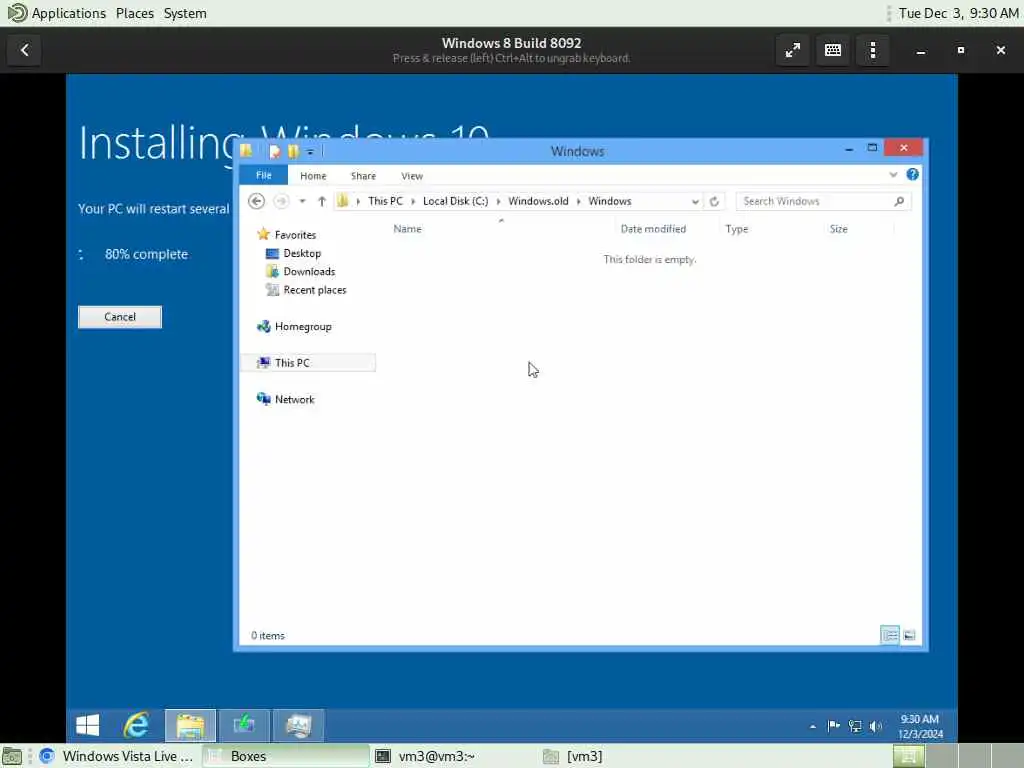Open the View ribbon tab

(411, 176)
